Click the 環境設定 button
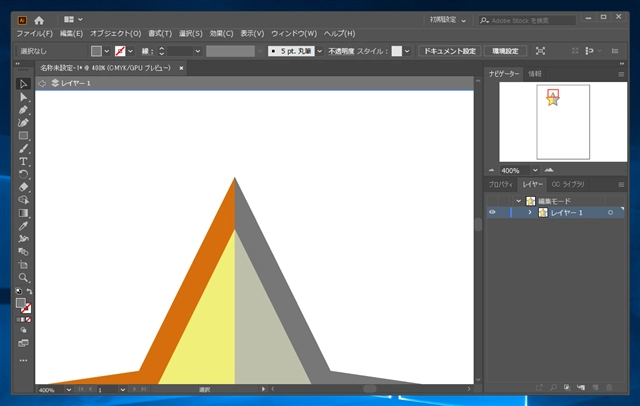 tap(505, 51)
